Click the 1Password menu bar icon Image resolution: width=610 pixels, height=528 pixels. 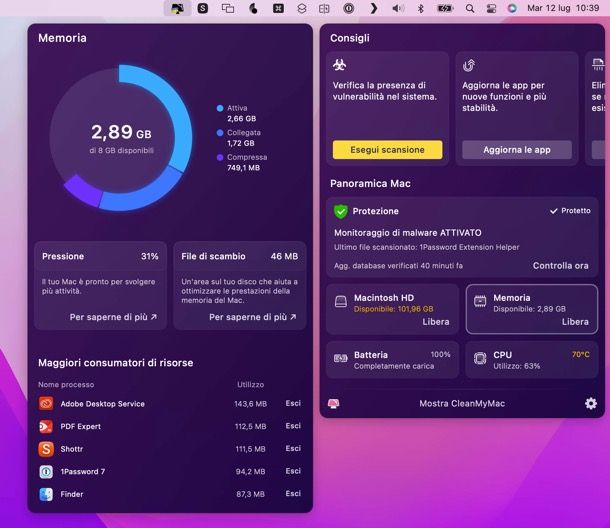(x=349, y=8)
